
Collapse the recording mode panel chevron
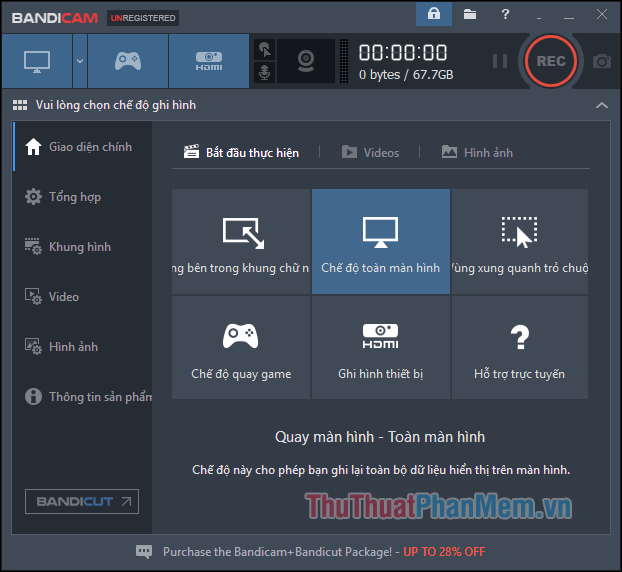[602, 105]
